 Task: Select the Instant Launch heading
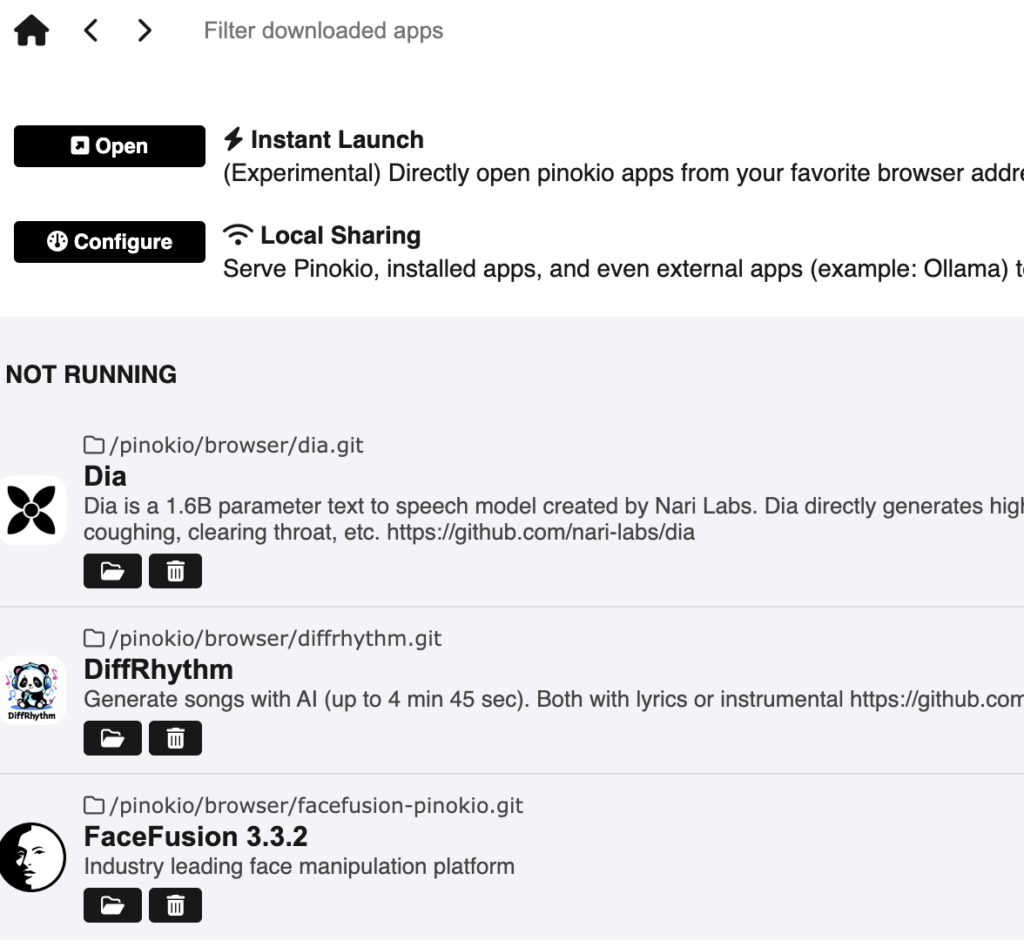point(337,139)
